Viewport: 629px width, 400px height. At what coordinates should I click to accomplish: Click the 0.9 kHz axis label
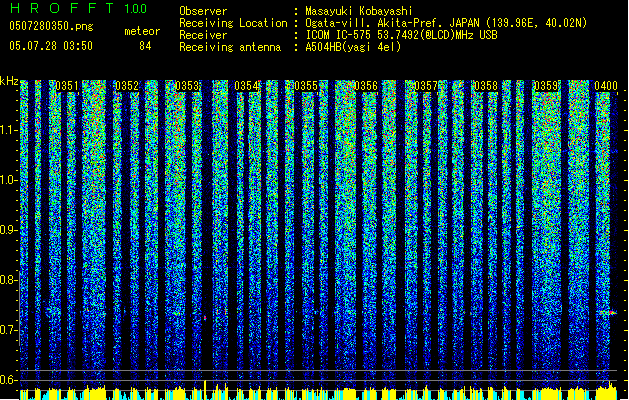point(9,230)
